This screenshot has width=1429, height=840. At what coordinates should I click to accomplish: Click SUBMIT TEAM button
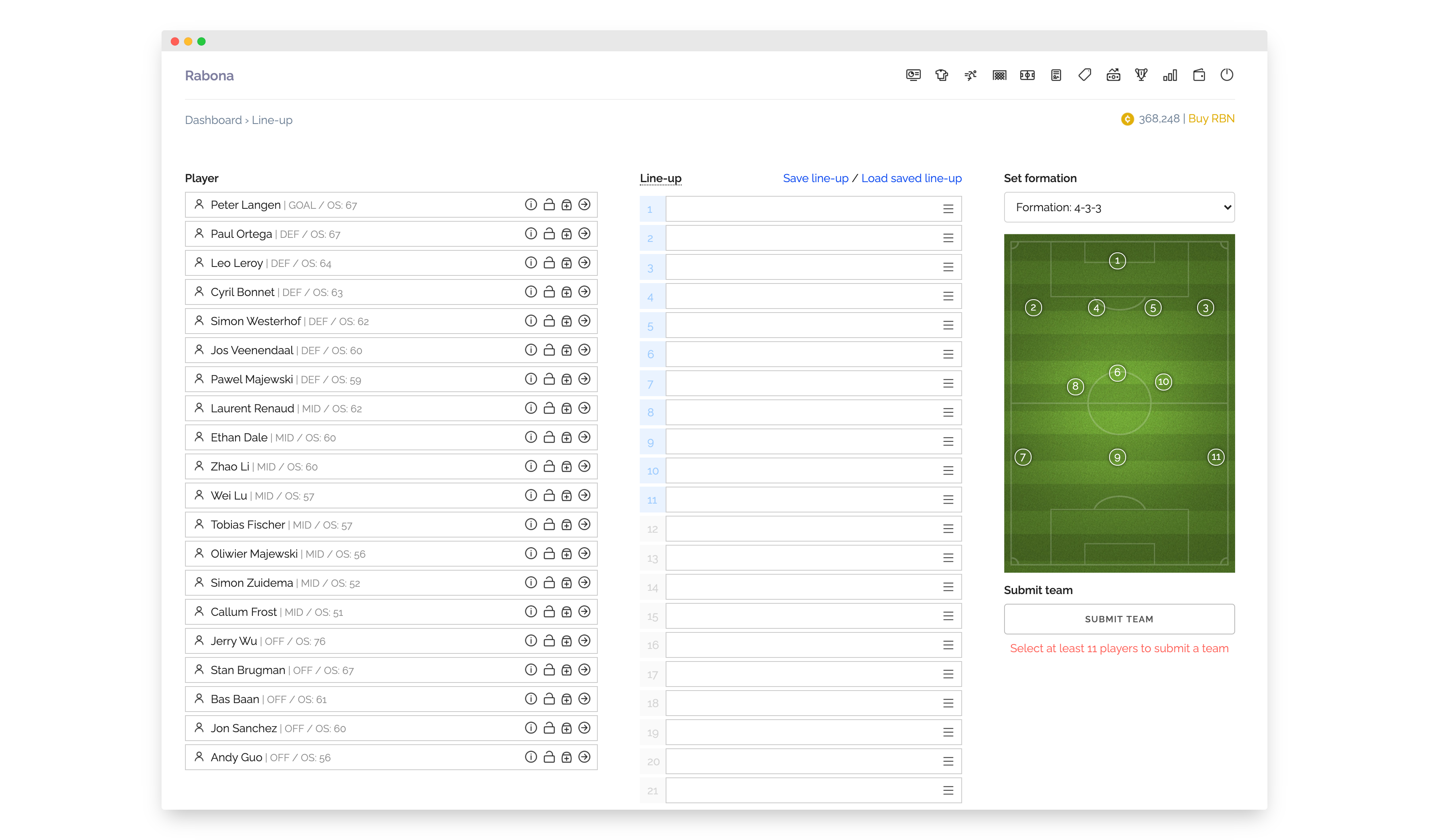point(1119,618)
